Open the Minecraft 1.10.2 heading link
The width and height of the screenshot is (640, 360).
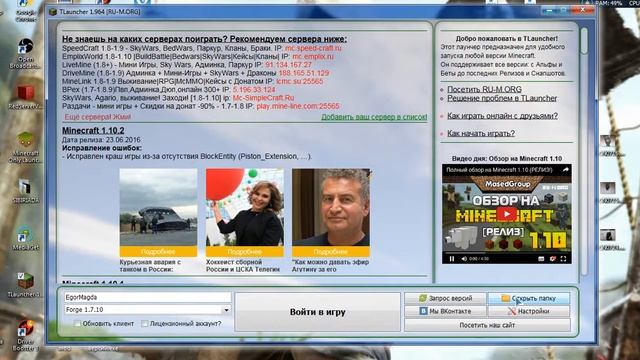coord(93,131)
